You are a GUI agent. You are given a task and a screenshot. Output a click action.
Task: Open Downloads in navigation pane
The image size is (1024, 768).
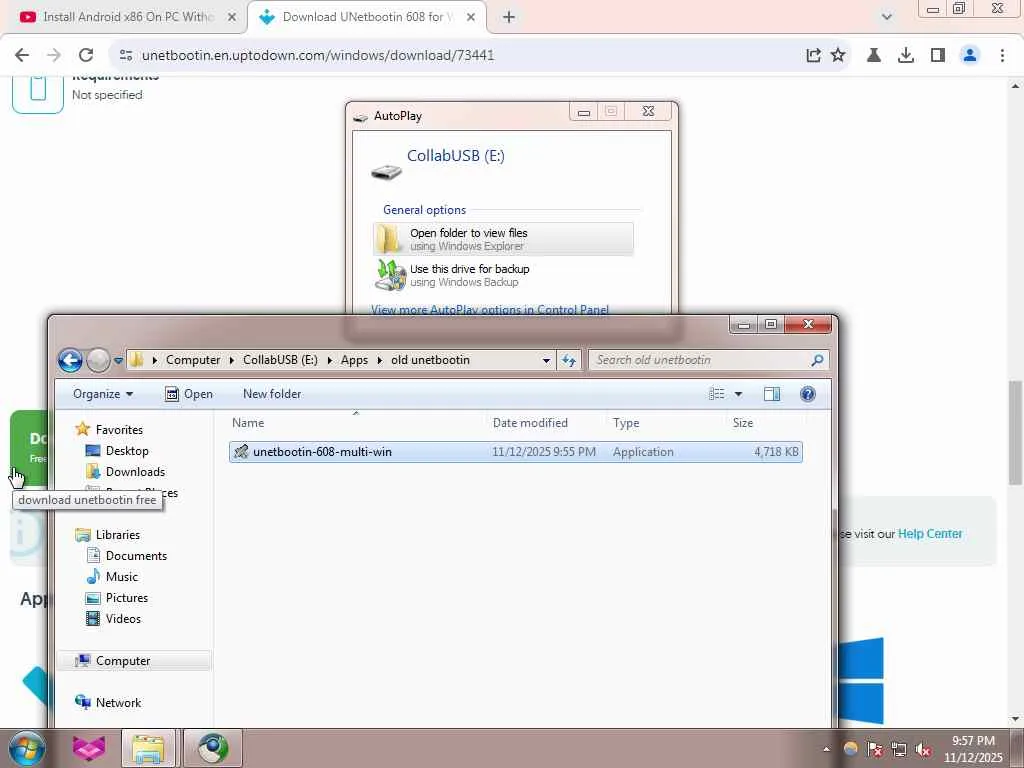135,472
